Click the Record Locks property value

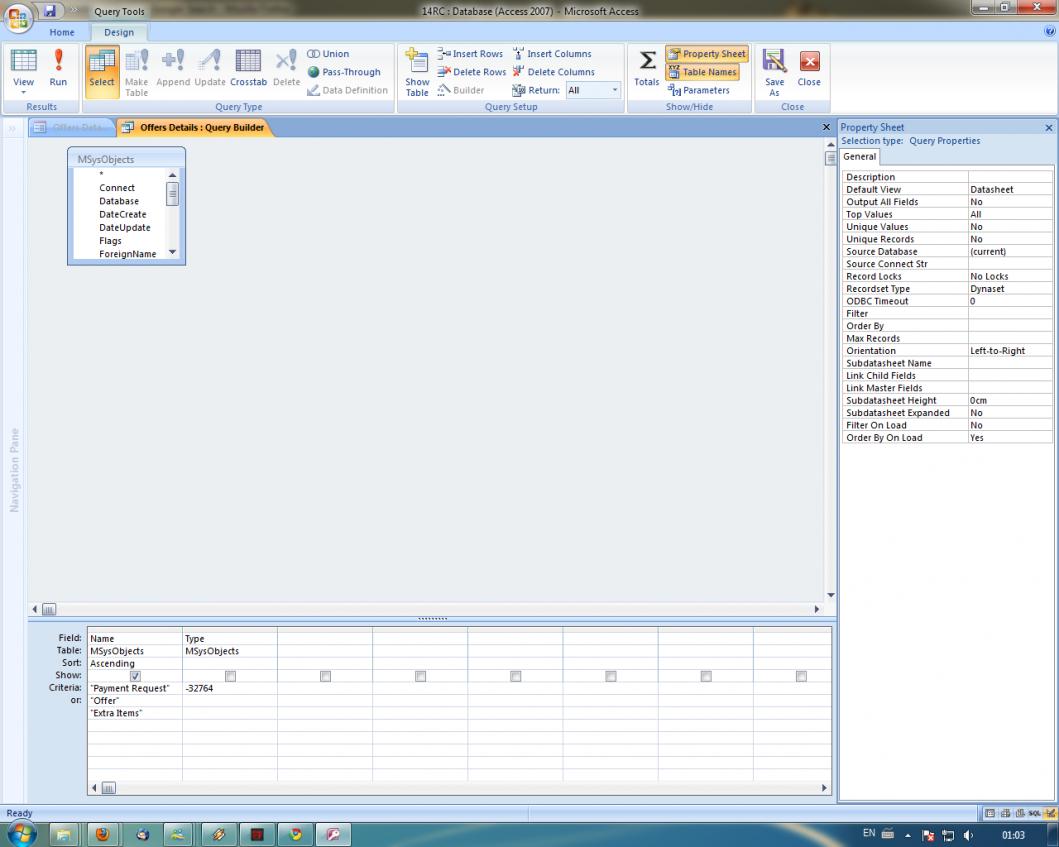point(1010,276)
